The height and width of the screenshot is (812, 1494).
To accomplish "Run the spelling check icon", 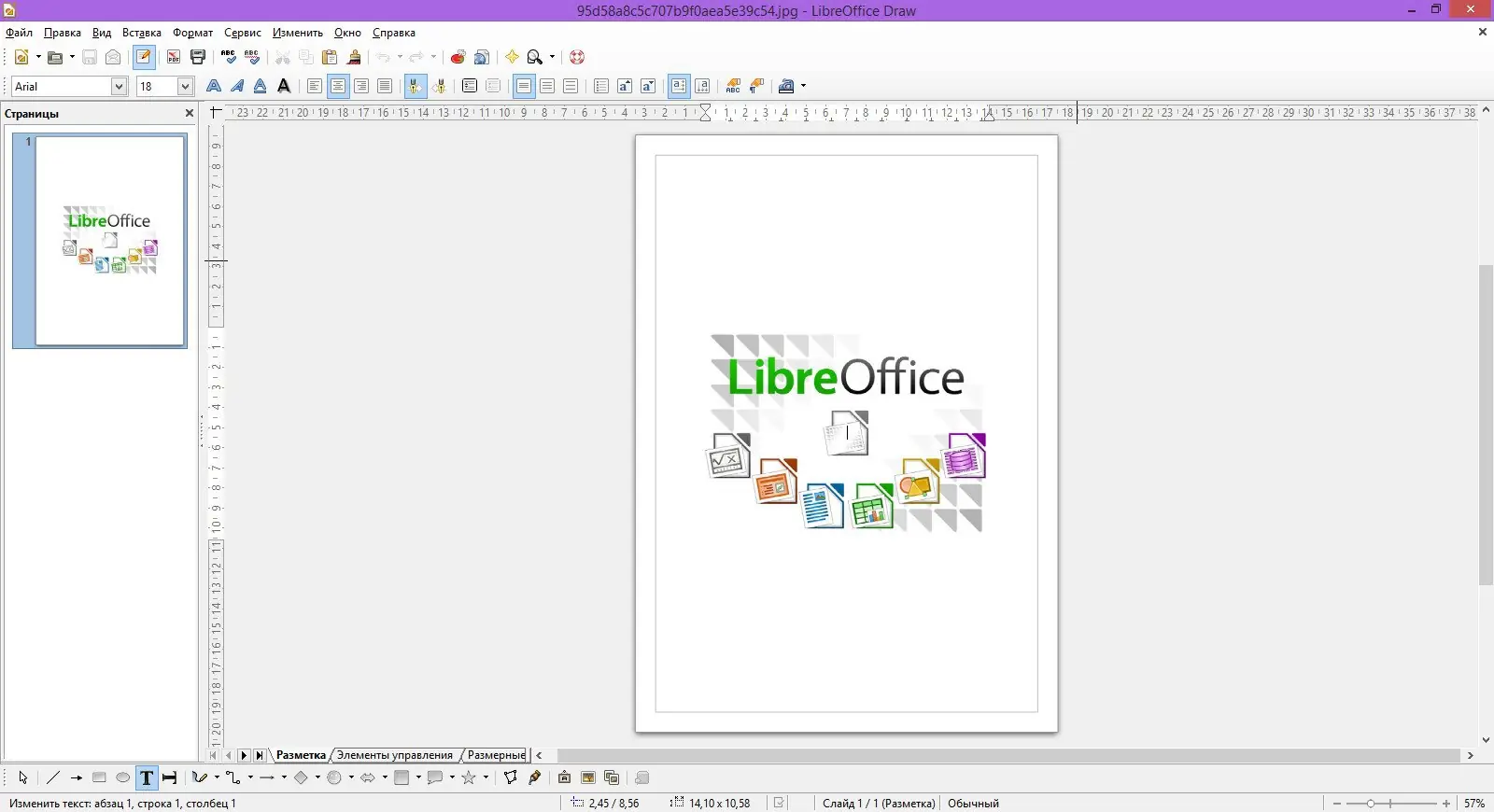I will point(229,57).
